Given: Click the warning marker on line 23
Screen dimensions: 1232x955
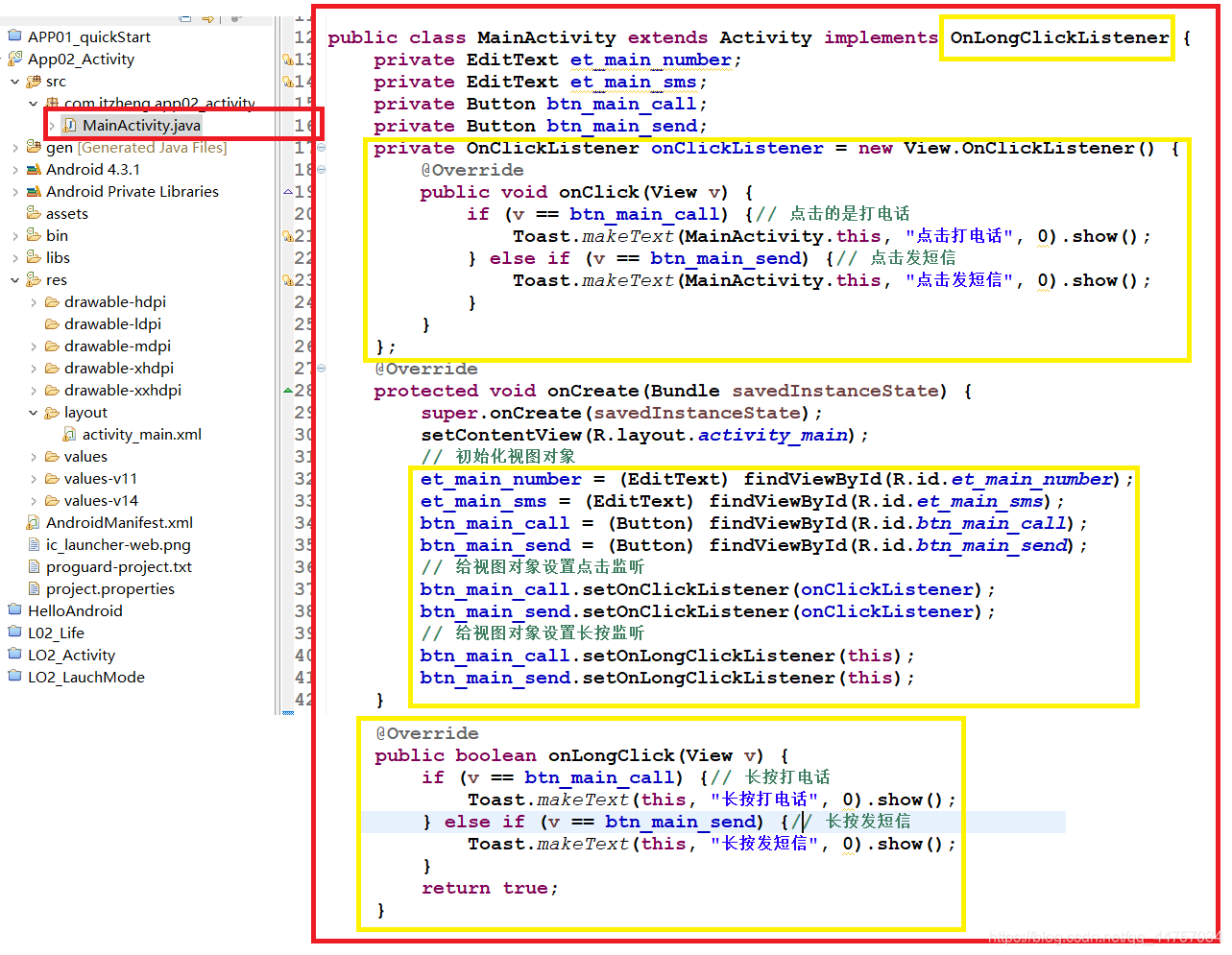Looking at the screenshot, I should (288, 280).
